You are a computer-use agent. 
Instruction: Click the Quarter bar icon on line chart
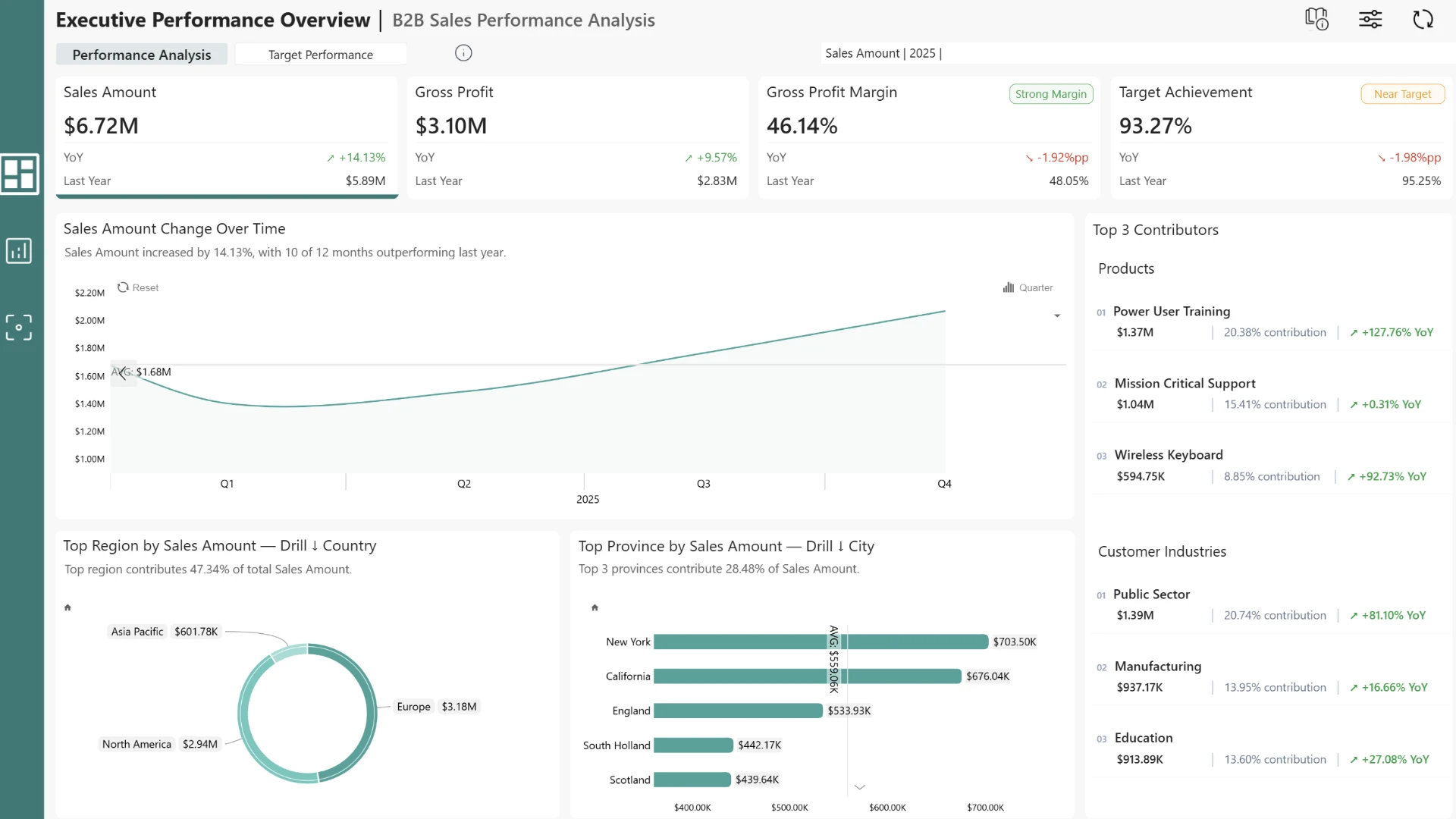(x=1009, y=287)
